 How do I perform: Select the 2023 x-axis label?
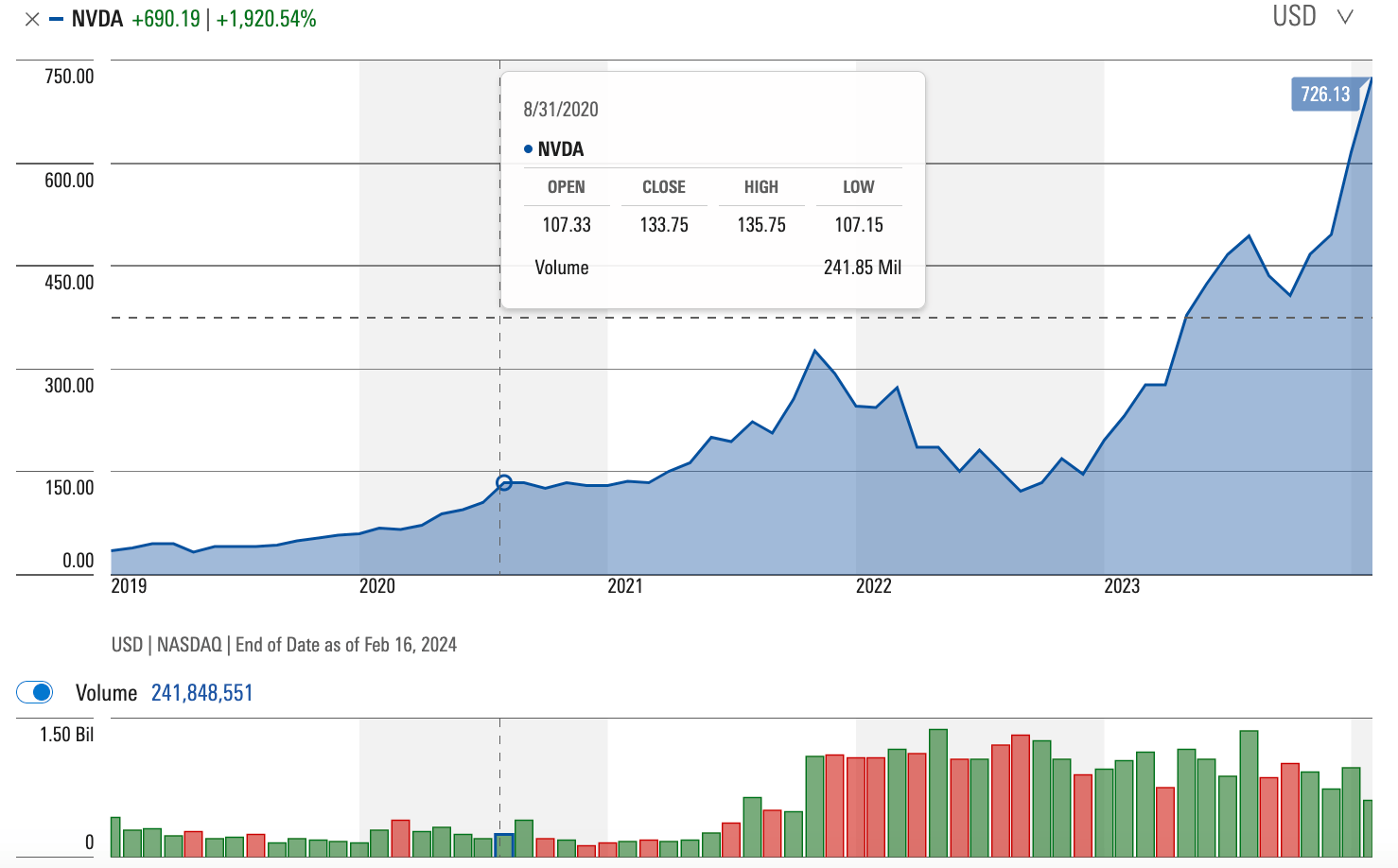1122,585
